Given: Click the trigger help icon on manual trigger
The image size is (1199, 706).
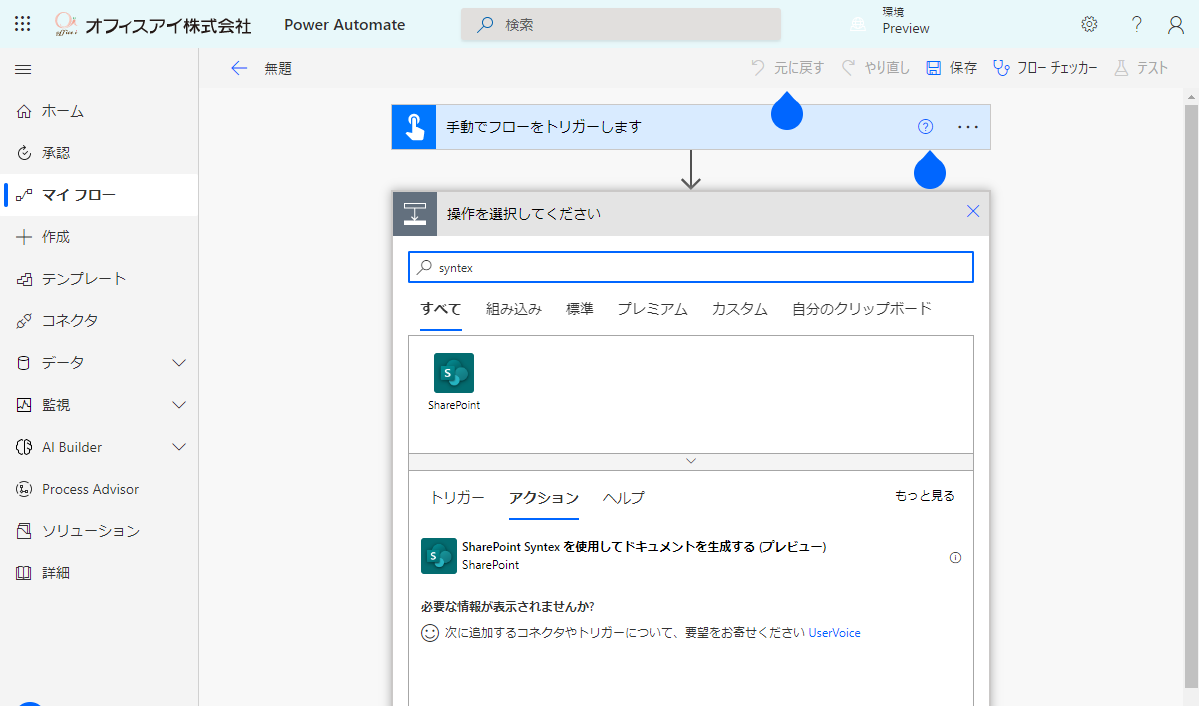Looking at the screenshot, I should point(925,127).
